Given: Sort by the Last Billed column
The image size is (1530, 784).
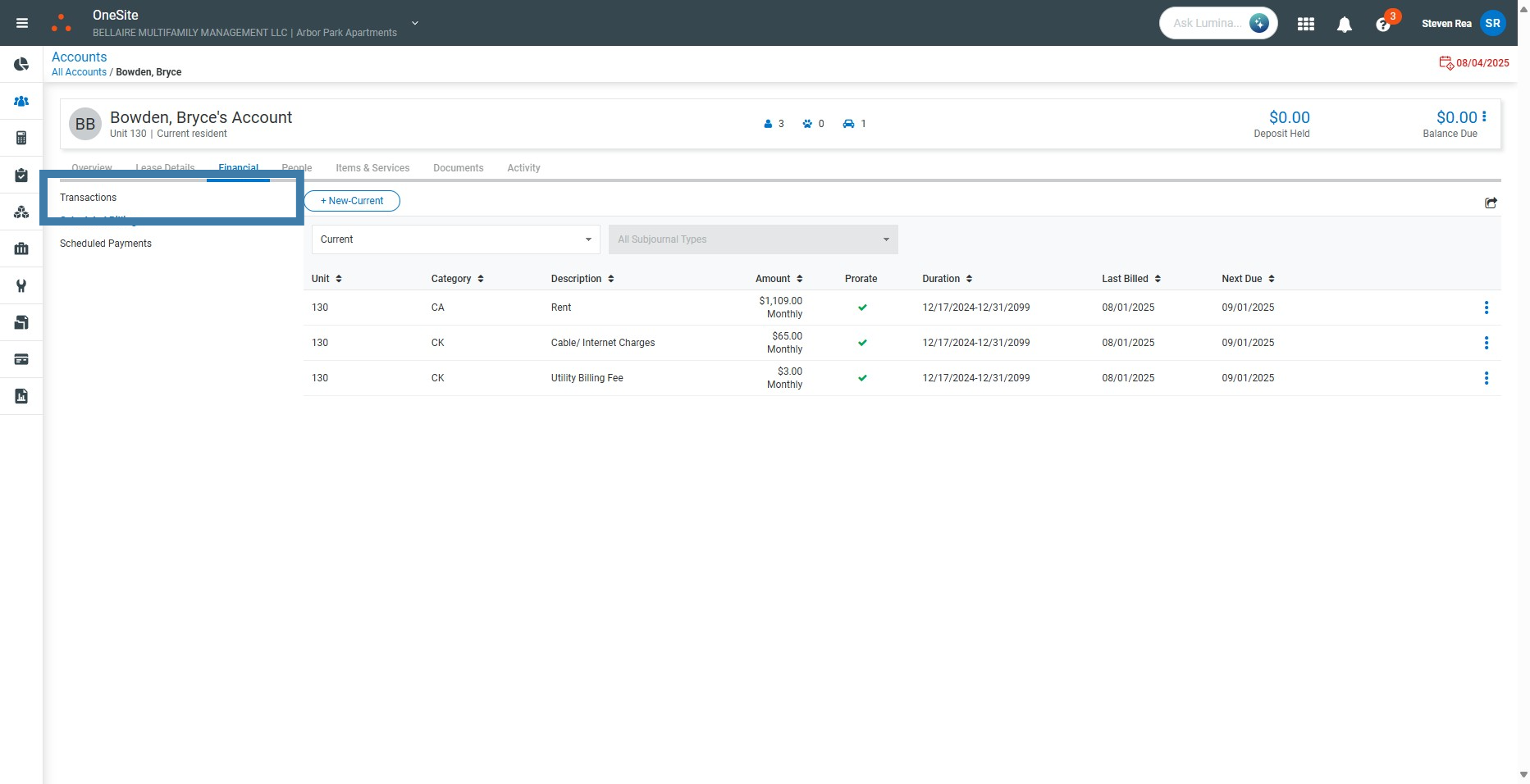Looking at the screenshot, I should [x=1131, y=279].
